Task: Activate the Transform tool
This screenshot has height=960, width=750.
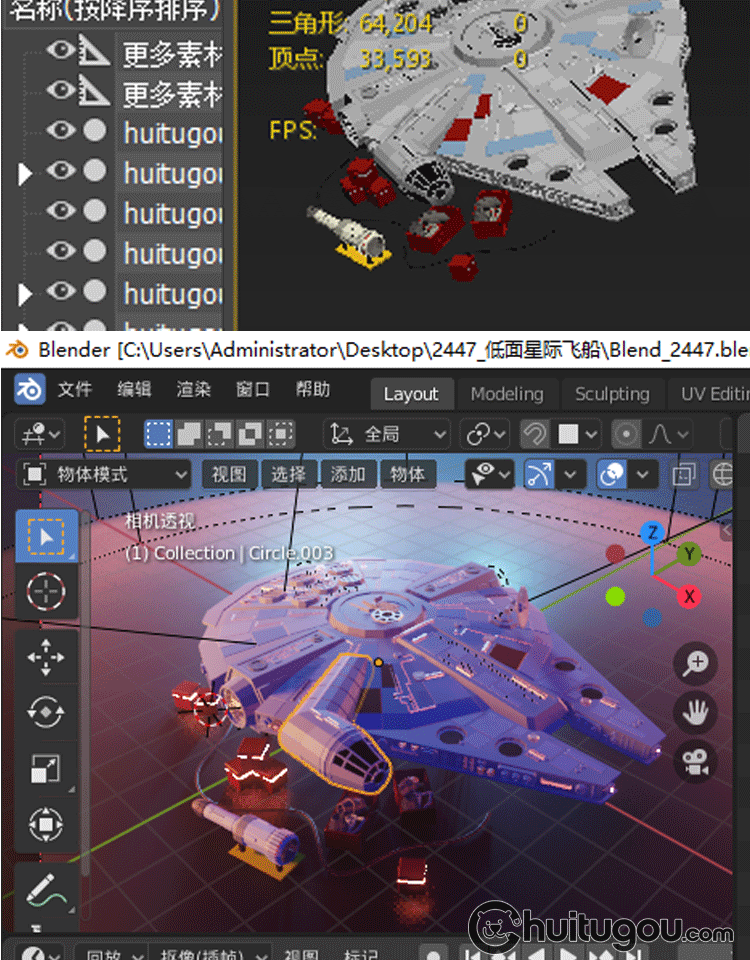Action: pos(46,823)
